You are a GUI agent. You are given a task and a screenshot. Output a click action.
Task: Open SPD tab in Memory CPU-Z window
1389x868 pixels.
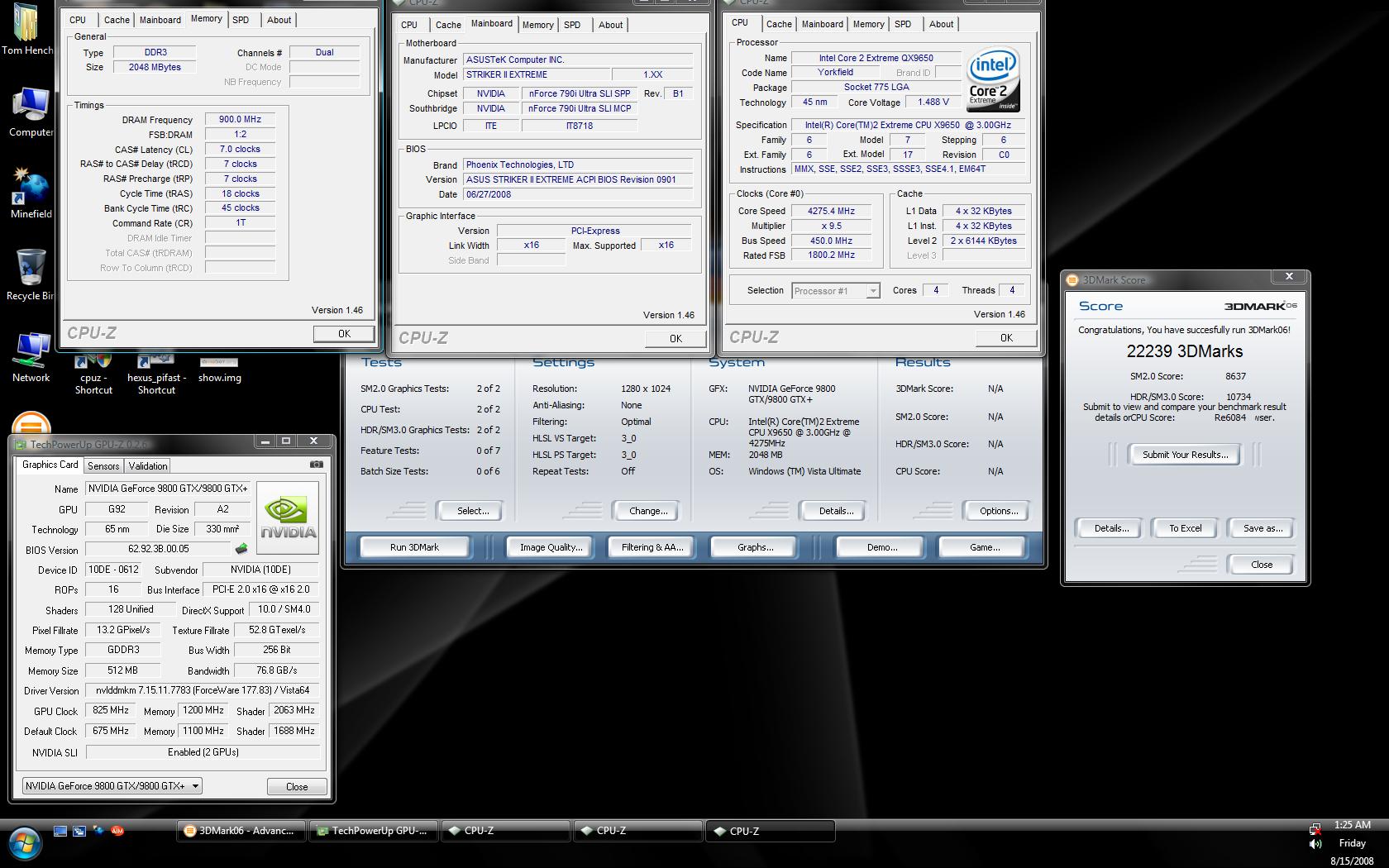pyautogui.click(x=241, y=20)
